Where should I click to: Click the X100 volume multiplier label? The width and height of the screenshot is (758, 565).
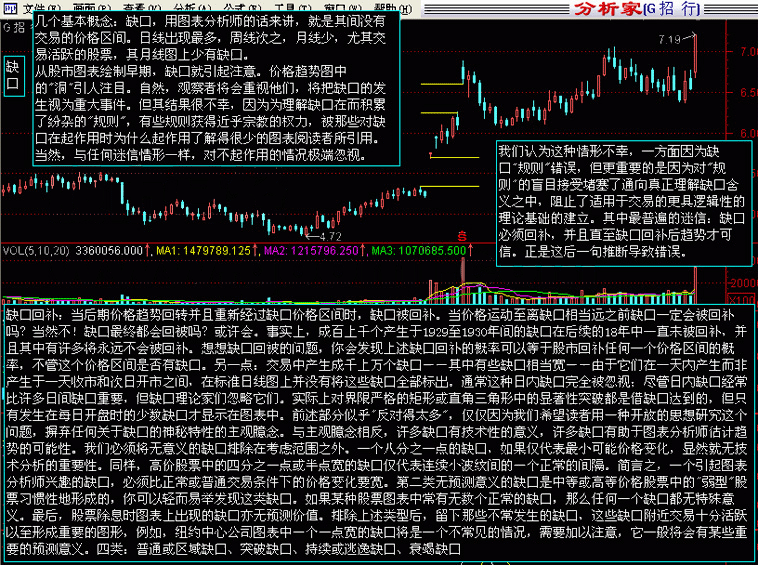741,299
